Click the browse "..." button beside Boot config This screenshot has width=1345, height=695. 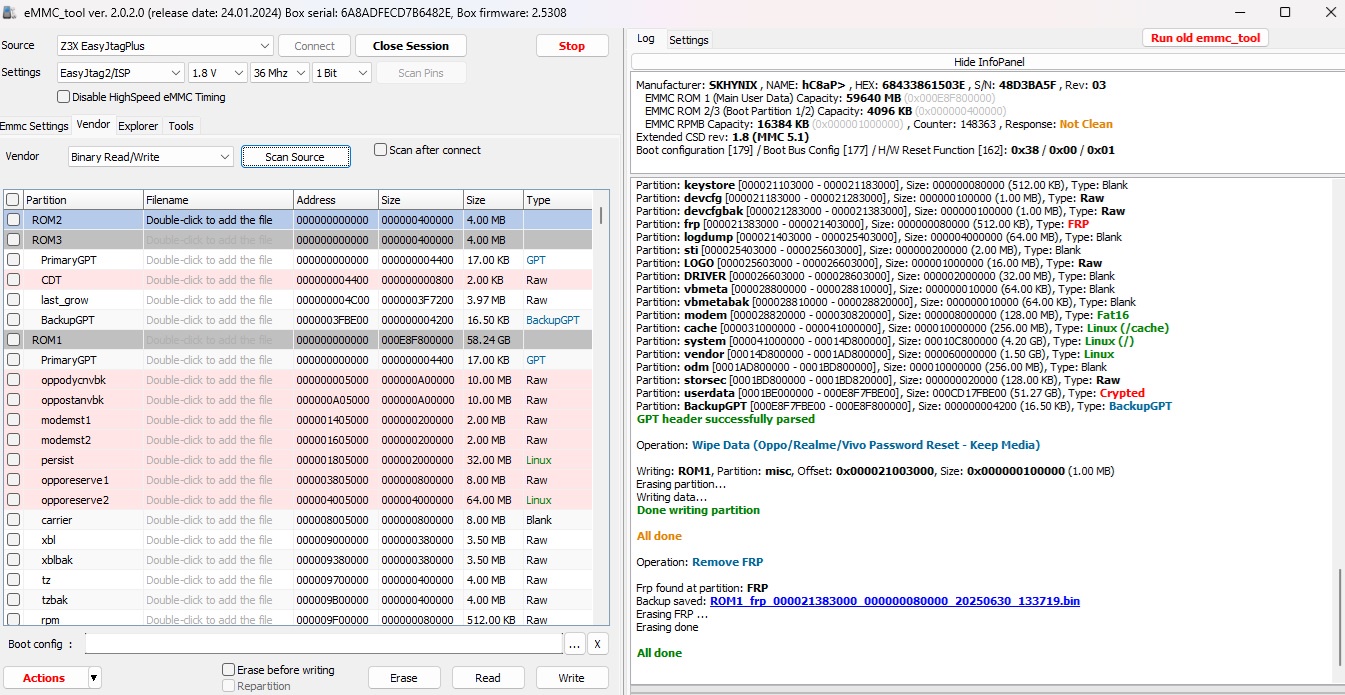coord(575,644)
